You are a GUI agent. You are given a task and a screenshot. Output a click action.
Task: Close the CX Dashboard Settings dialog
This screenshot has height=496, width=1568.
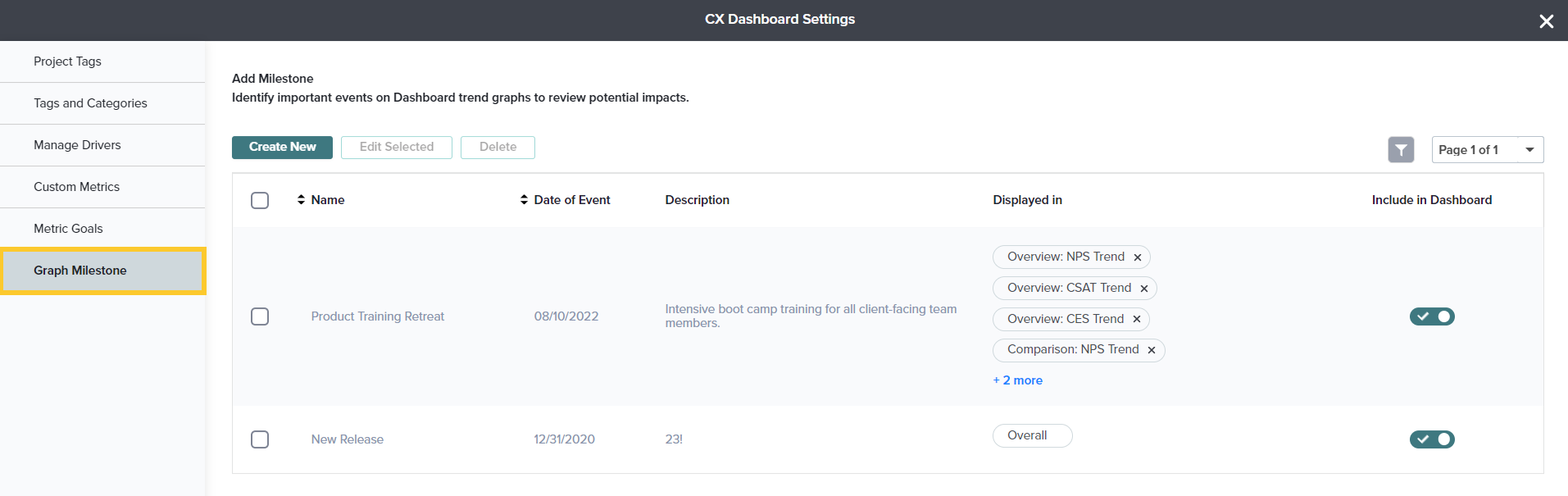1546,21
